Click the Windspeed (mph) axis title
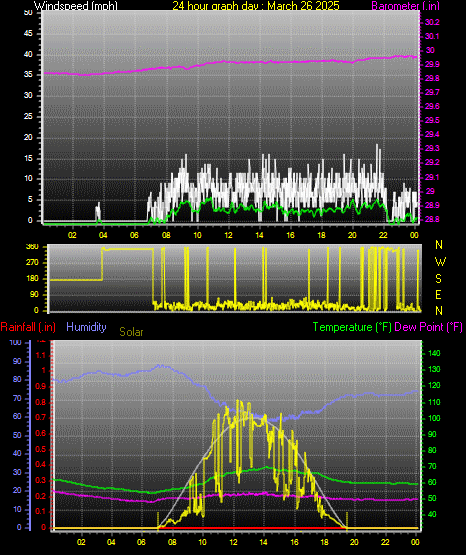This screenshot has width=466, height=555. 76,6
